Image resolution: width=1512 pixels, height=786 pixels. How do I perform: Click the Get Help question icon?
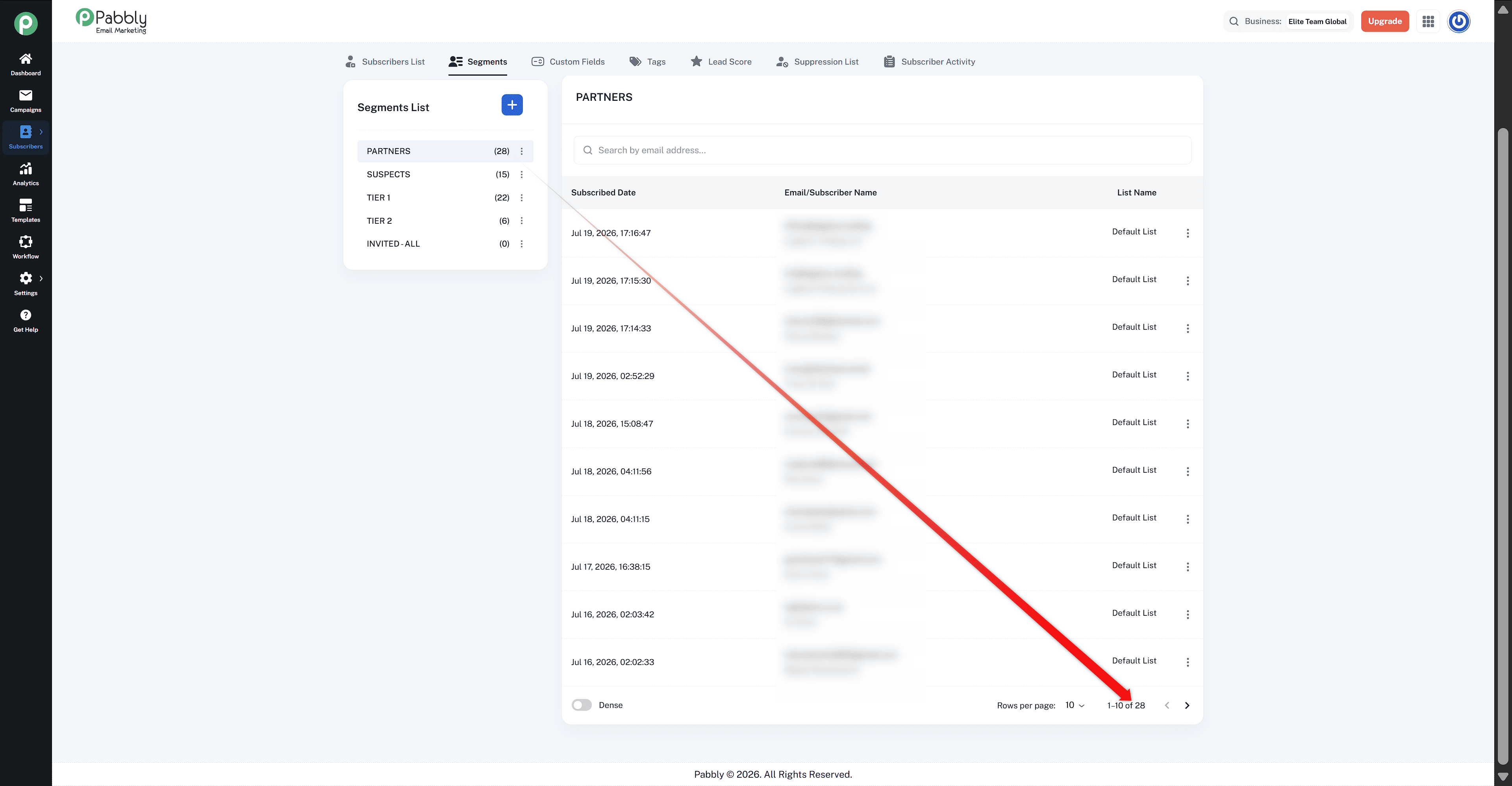pos(25,315)
